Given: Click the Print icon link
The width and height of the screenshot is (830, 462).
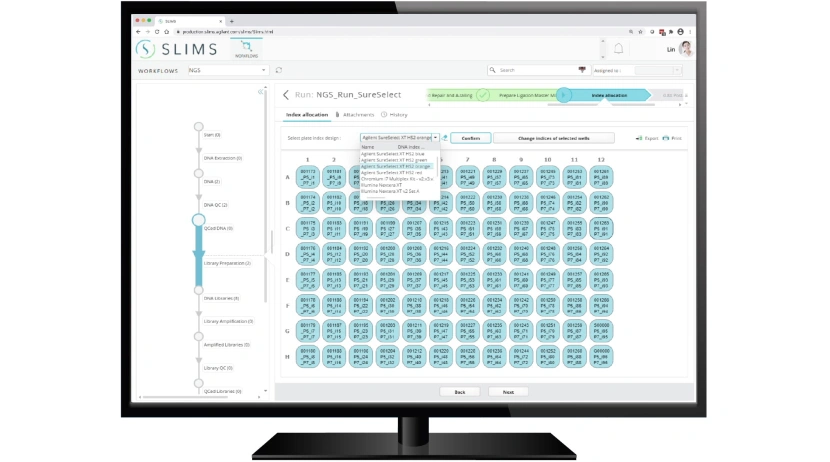Looking at the screenshot, I should (x=672, y=138).
